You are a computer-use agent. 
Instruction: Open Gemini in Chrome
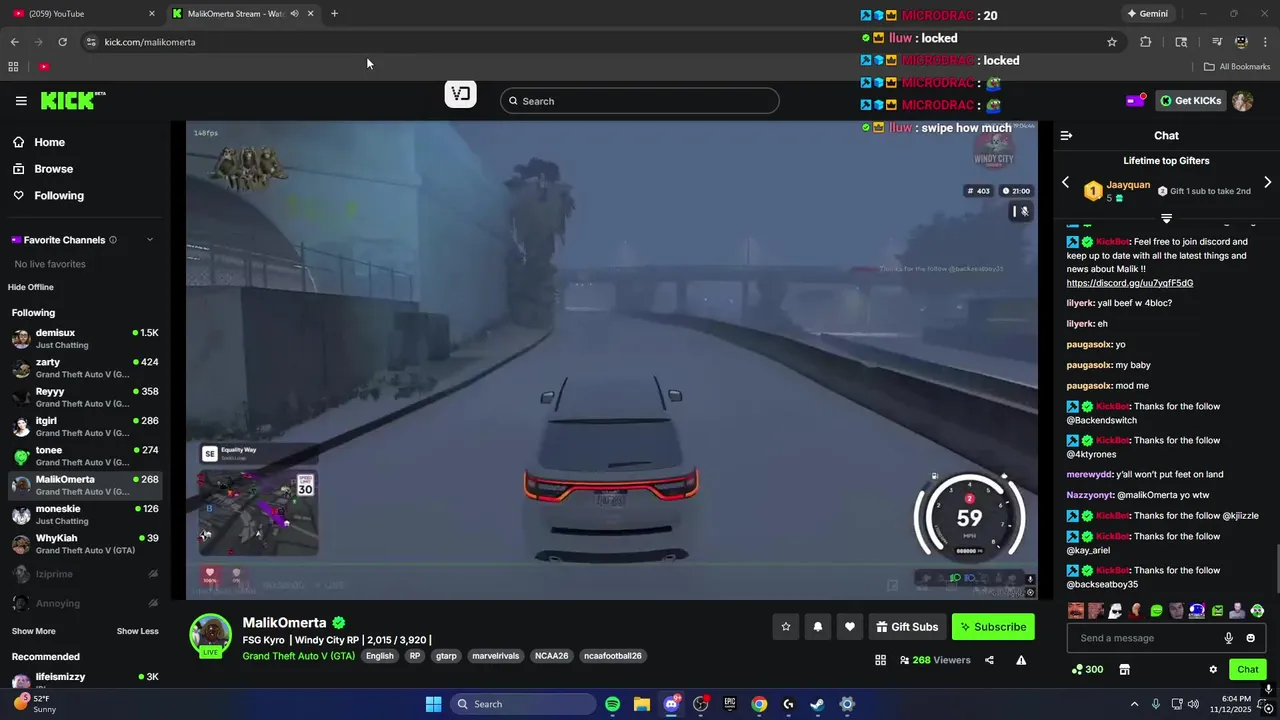click(1147, 14)
